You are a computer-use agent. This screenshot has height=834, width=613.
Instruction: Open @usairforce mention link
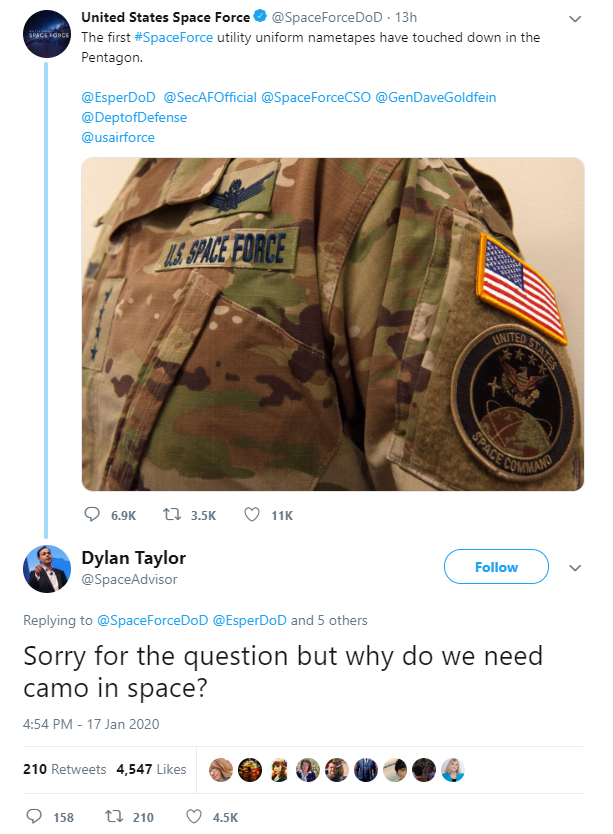118,137
